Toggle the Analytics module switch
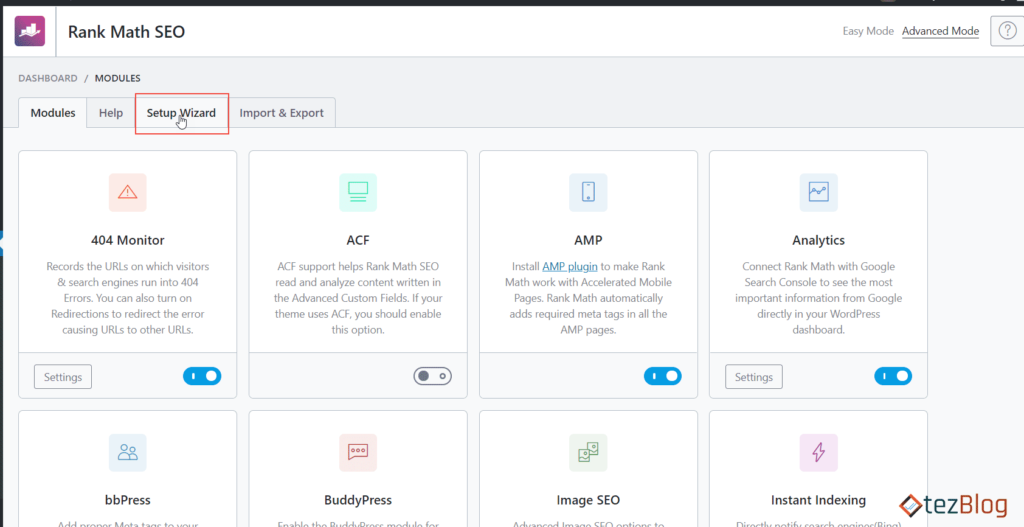Screen dimensions: 1024x527 coord(893,376)
